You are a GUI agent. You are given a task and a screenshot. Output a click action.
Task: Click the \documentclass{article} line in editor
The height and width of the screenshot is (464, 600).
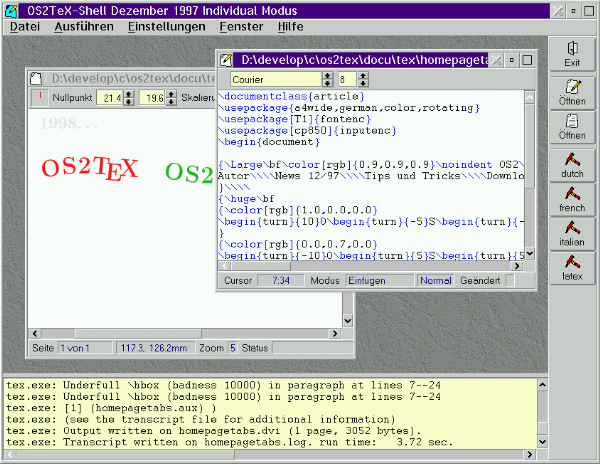[292, 96]
